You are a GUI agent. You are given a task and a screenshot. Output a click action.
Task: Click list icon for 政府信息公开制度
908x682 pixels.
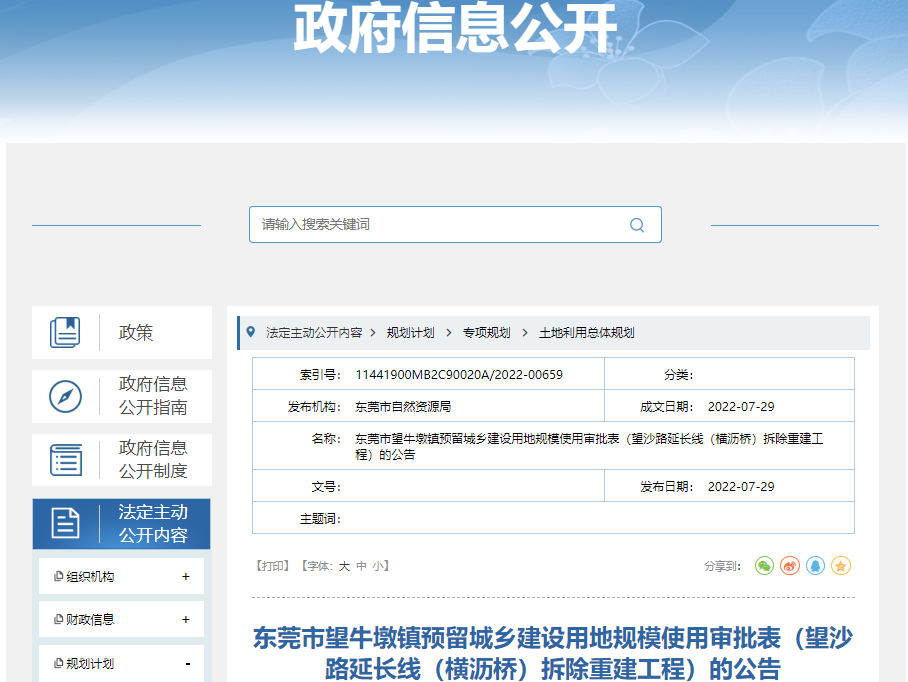point(65,460)
